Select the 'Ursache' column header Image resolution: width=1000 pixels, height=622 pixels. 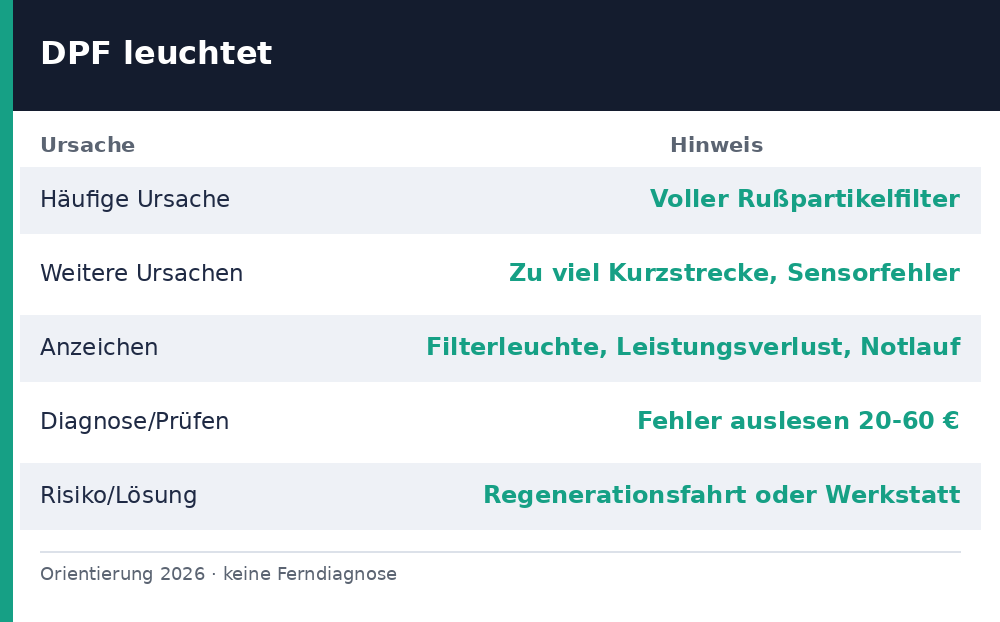(87, 145)
